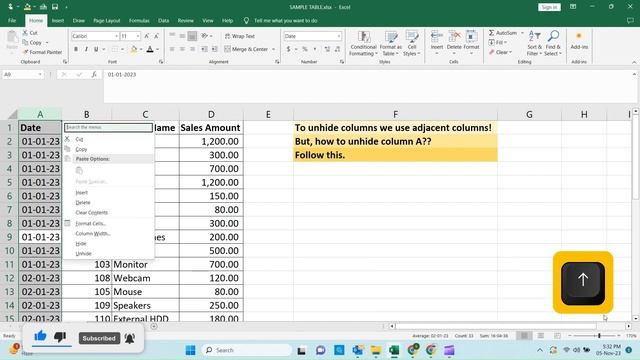Click the thumbs down dislike icon
The width and height of the screenshot is (640, 360).
60,337
